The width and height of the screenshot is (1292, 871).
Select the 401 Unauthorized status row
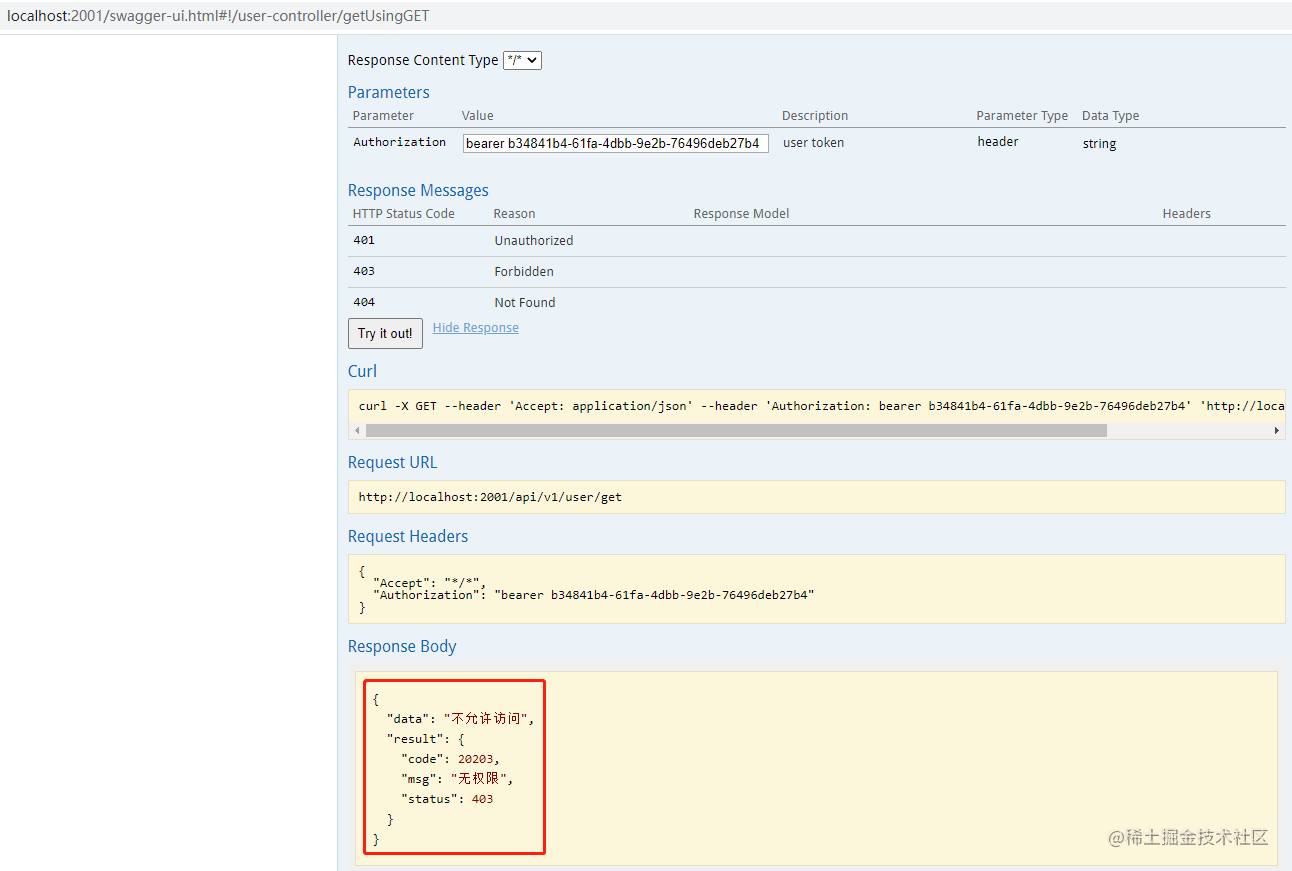[817, 241]
